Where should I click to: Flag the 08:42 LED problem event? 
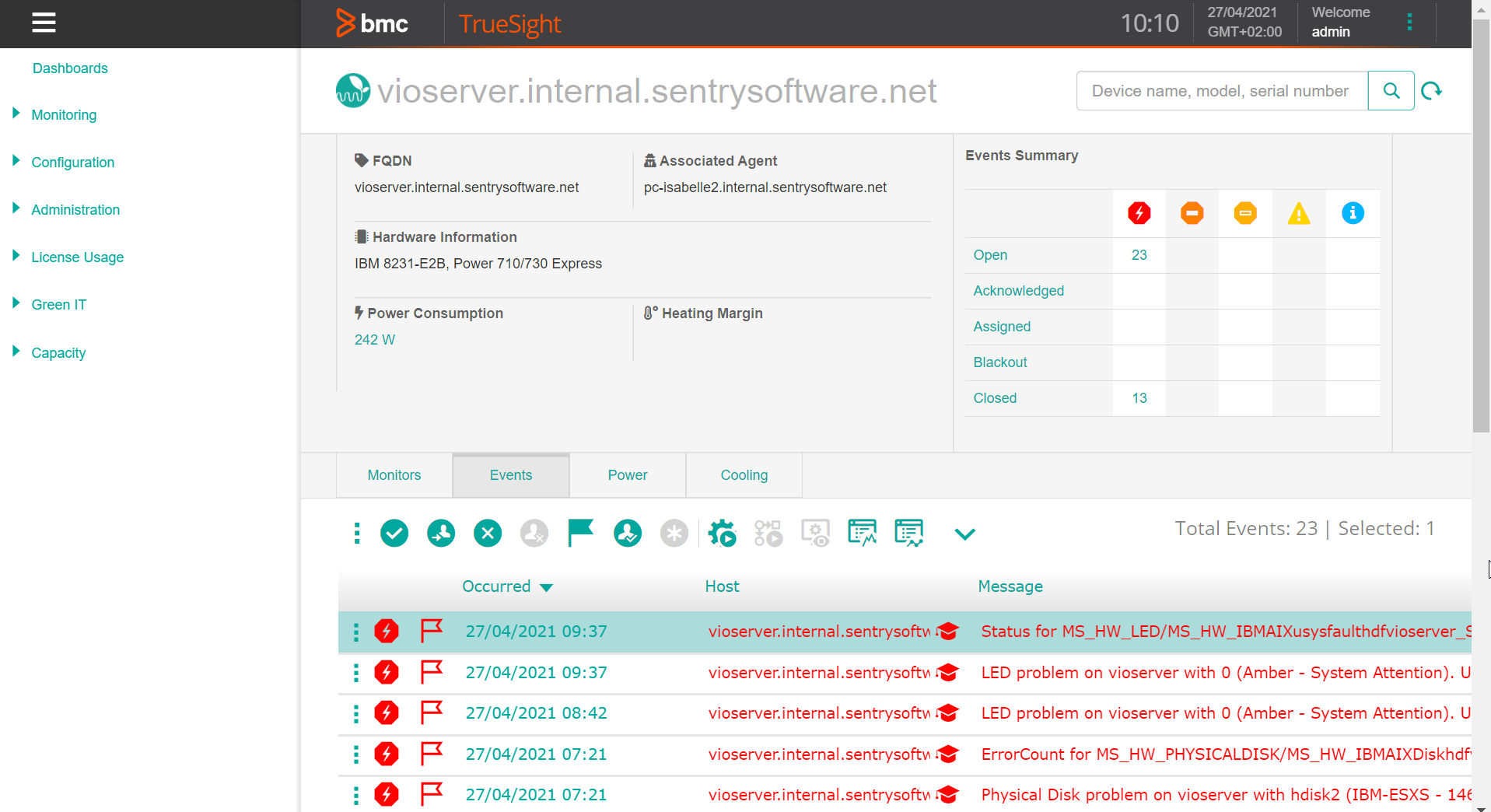[432, 712]
